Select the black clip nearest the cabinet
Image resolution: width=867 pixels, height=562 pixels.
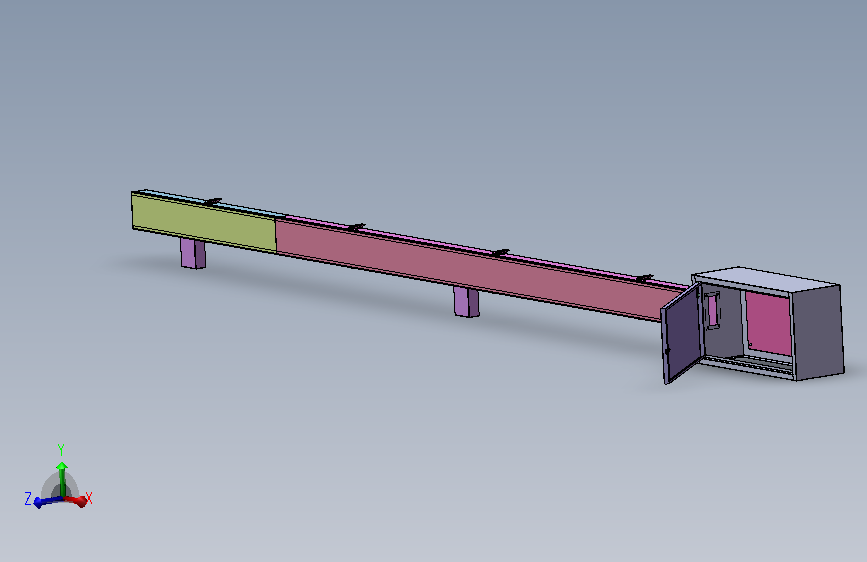[x=645, y=277]
